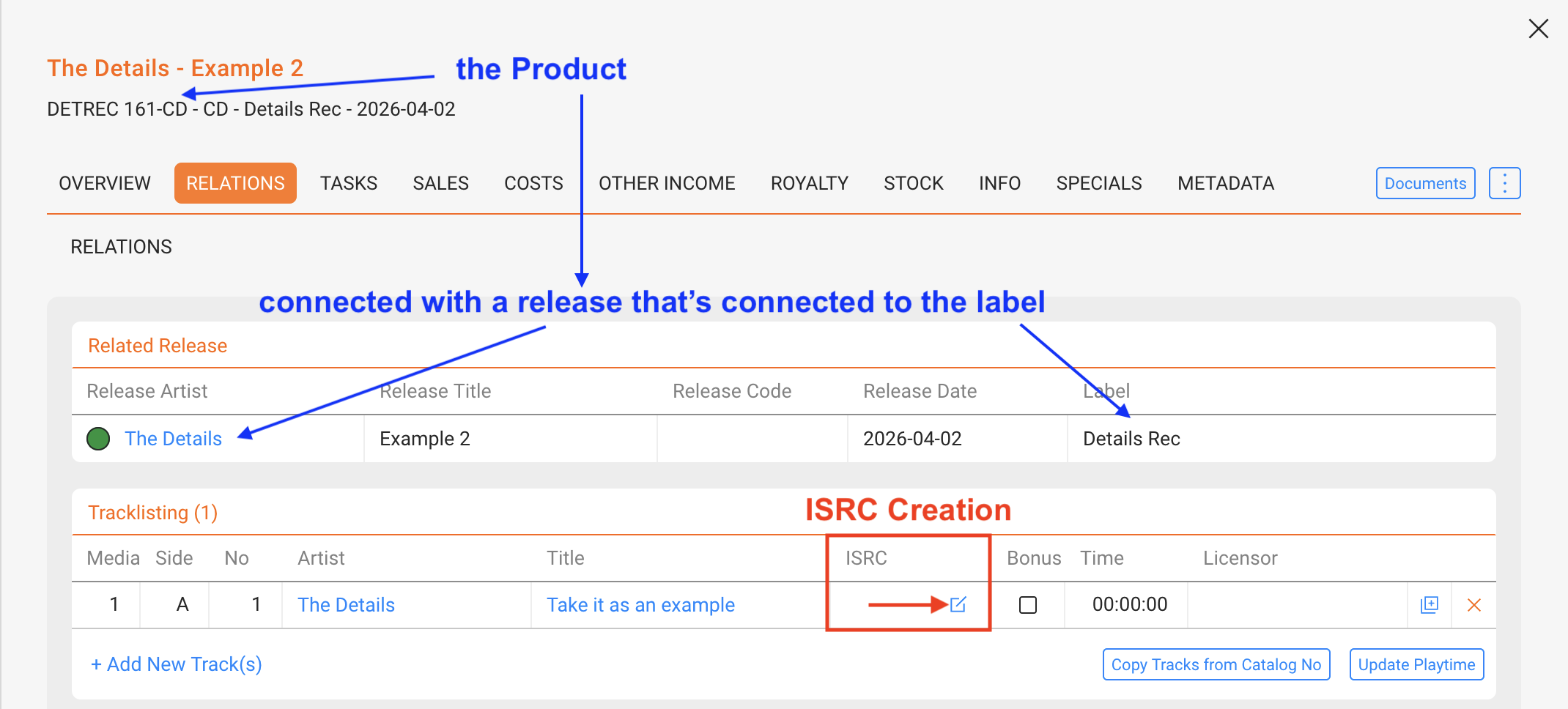Click the Add New Track(s) link
The height and width of the screenshot is (709, 1568).
tap(176, 664)
